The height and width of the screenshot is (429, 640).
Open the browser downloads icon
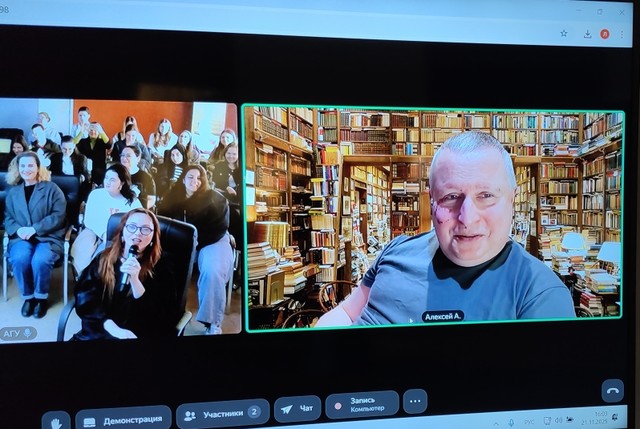pos(587,33)
